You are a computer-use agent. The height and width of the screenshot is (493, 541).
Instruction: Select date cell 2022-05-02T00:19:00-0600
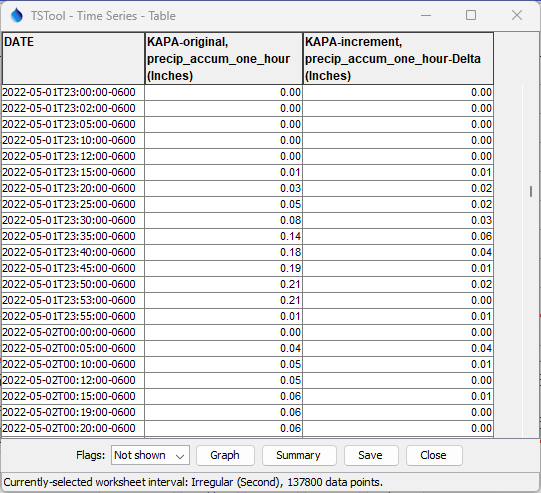[x=73, y=412]
